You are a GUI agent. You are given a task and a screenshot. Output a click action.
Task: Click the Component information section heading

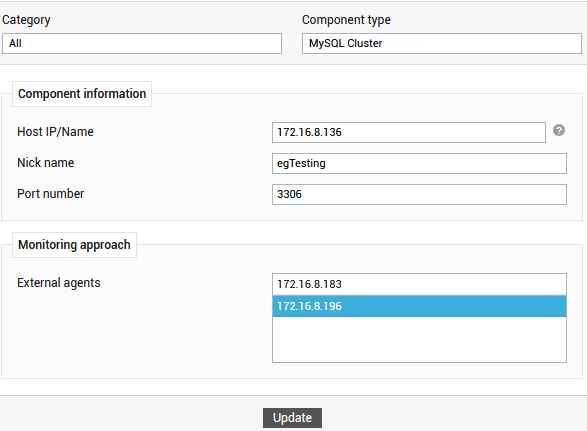click(x=82, y=94)
